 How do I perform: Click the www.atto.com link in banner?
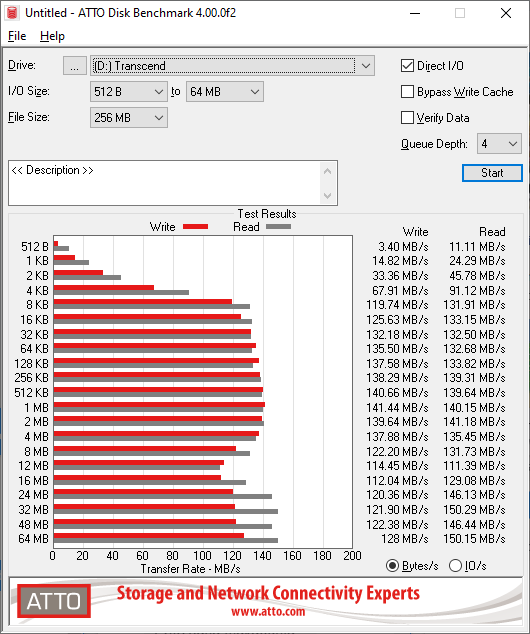[x=268, y=611]
